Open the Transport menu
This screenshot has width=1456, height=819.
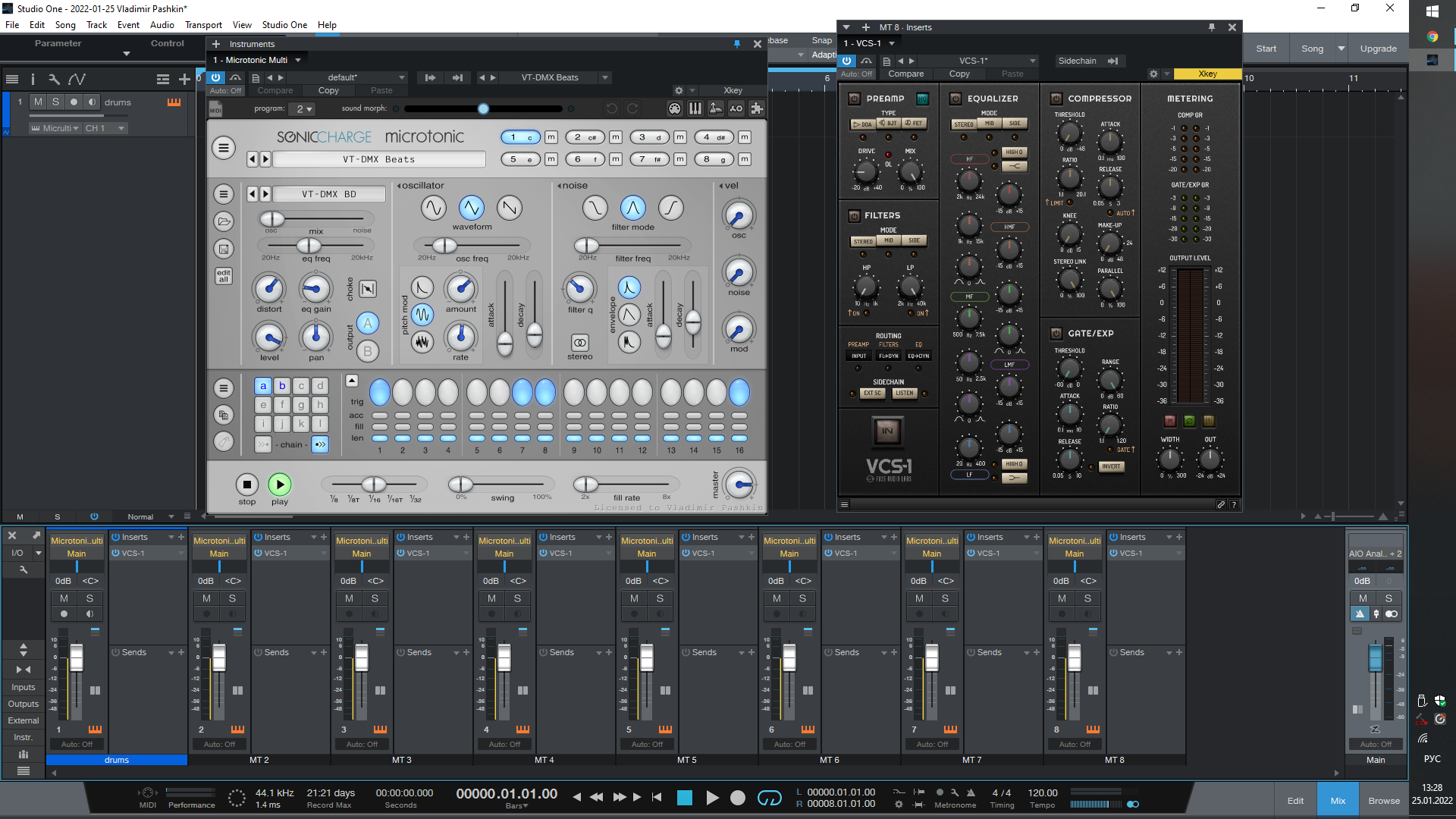coord(203,25)
